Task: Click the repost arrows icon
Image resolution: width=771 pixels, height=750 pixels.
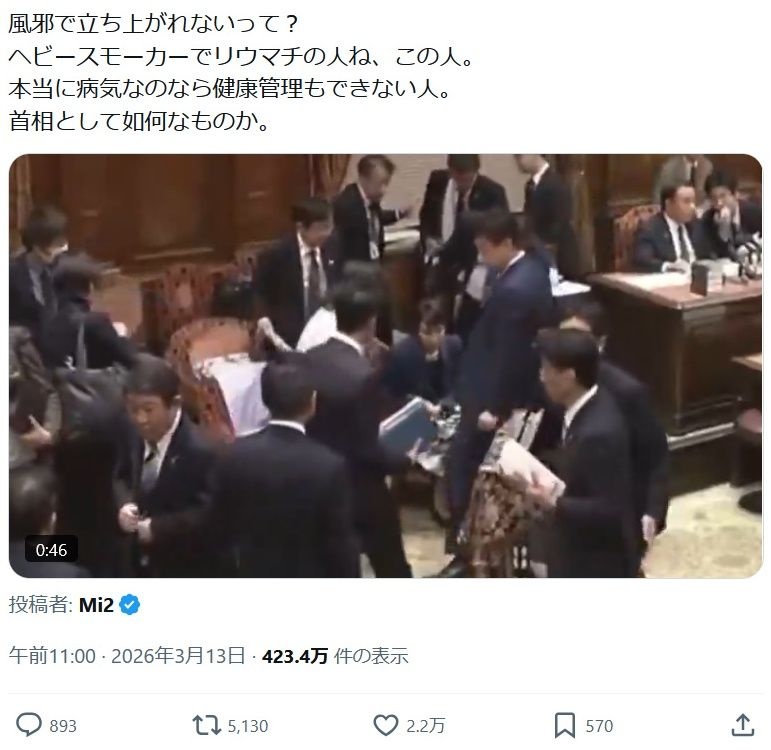Action: (x=206, y=725)
